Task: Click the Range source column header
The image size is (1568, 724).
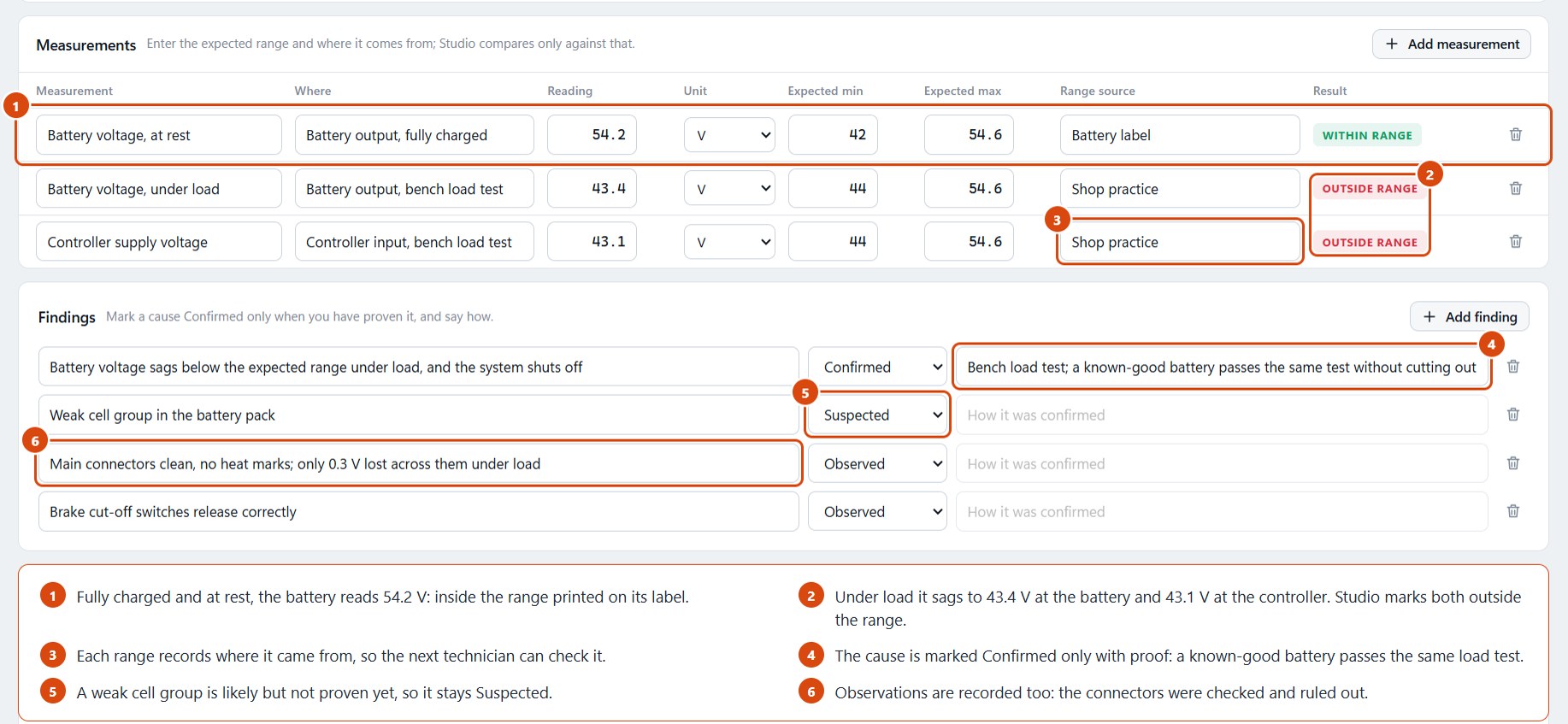Action: point(1098,91)
